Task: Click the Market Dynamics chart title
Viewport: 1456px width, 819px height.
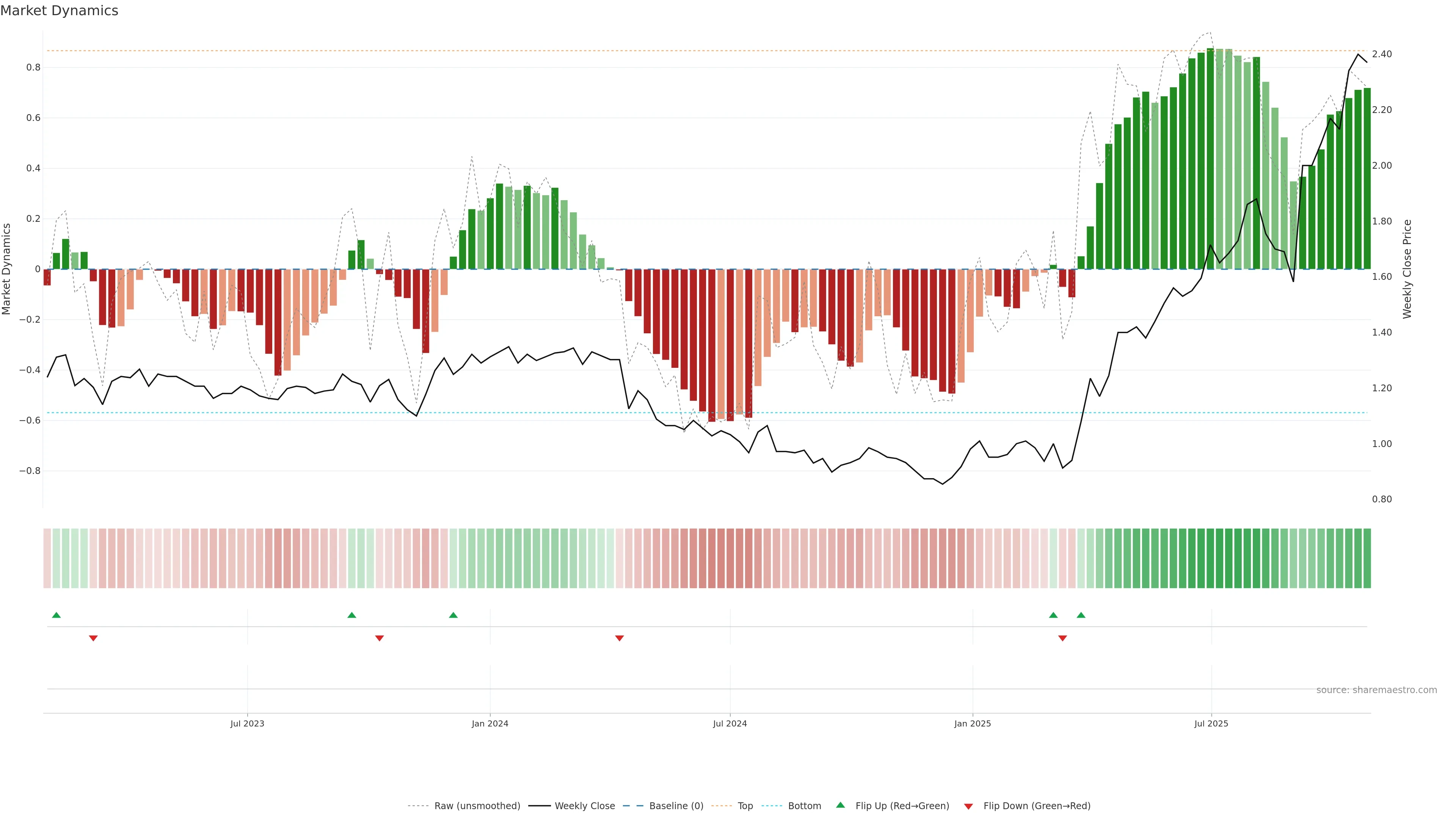Action: pos(60,11)
